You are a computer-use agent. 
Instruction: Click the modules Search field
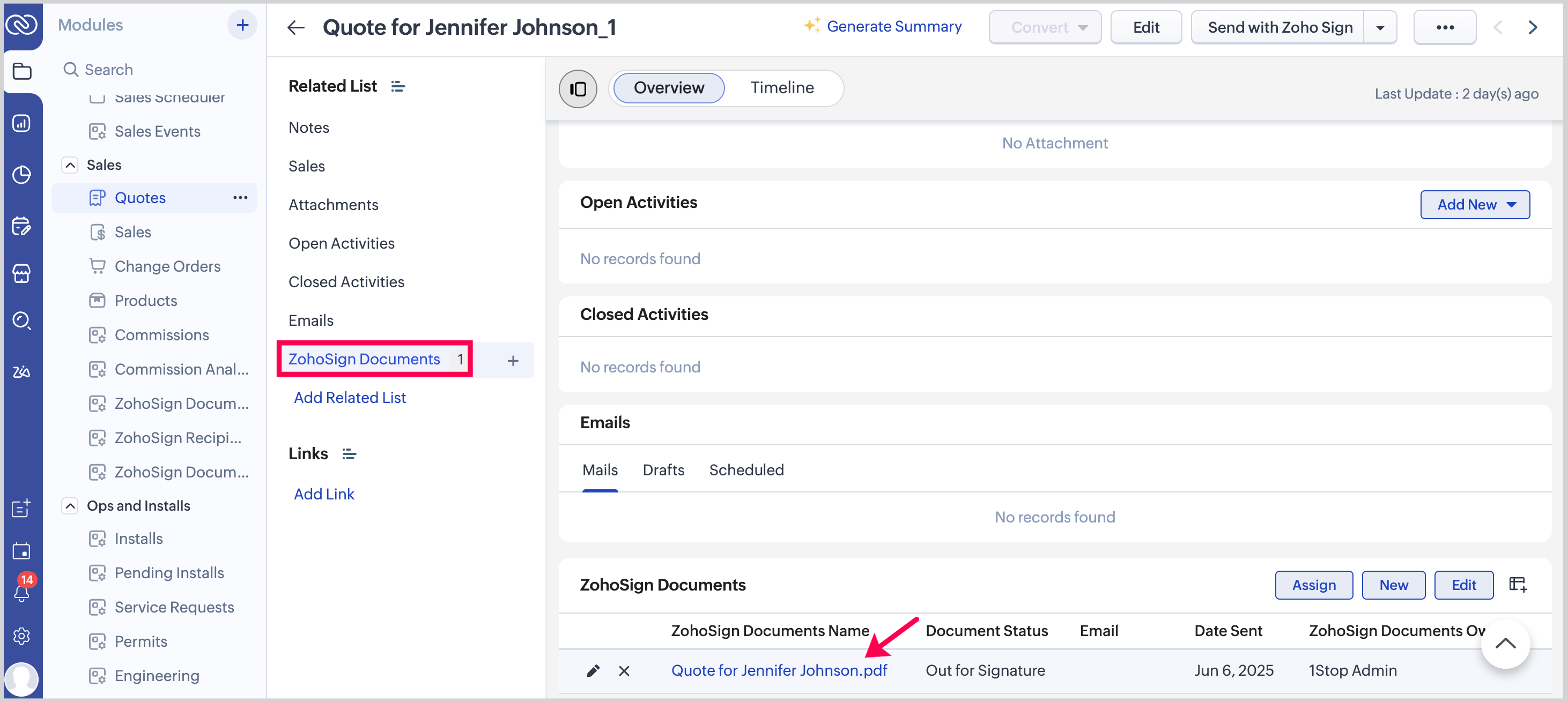pyautogui.click(x=109, y=69)
